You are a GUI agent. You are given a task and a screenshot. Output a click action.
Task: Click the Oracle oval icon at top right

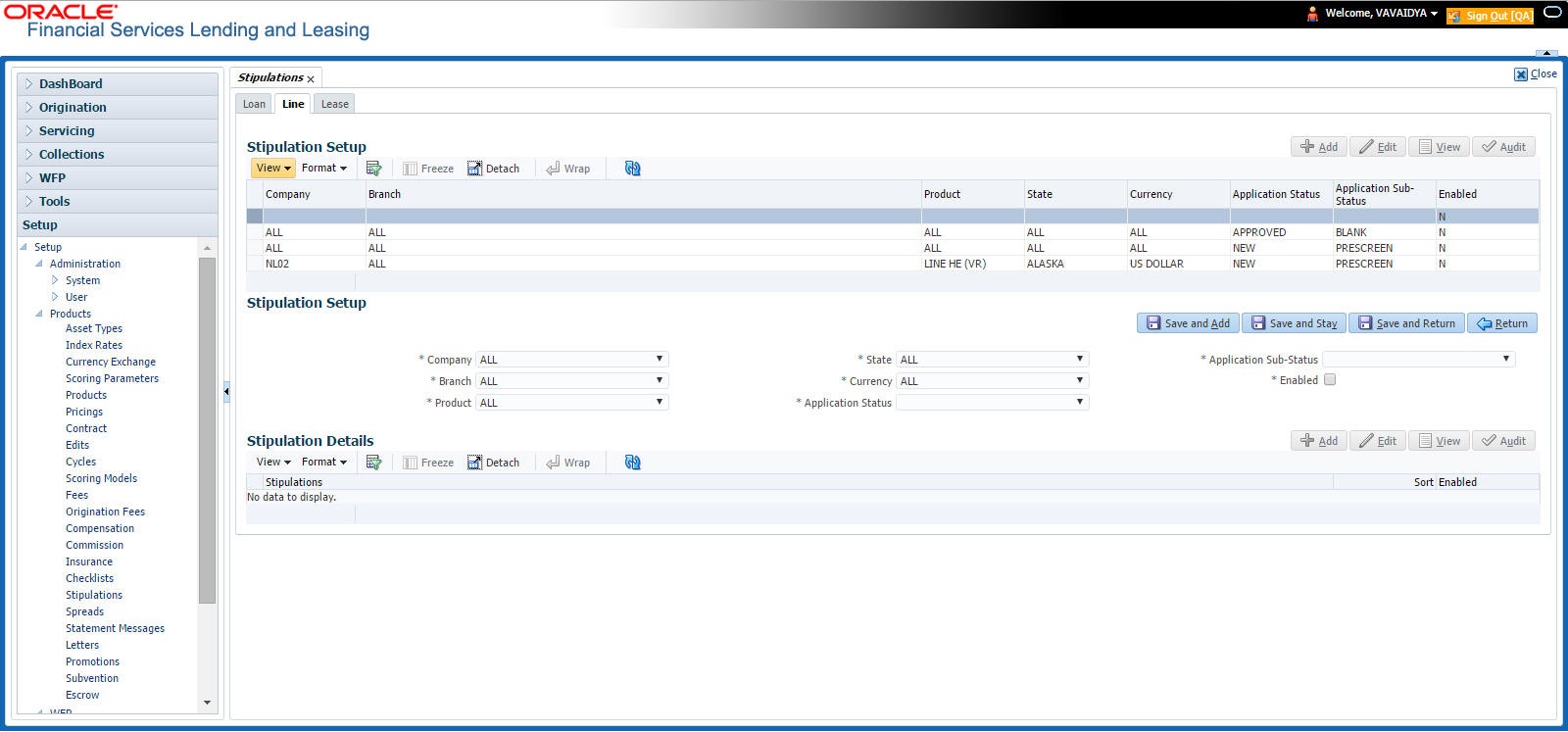click(x=1552, y=13)
